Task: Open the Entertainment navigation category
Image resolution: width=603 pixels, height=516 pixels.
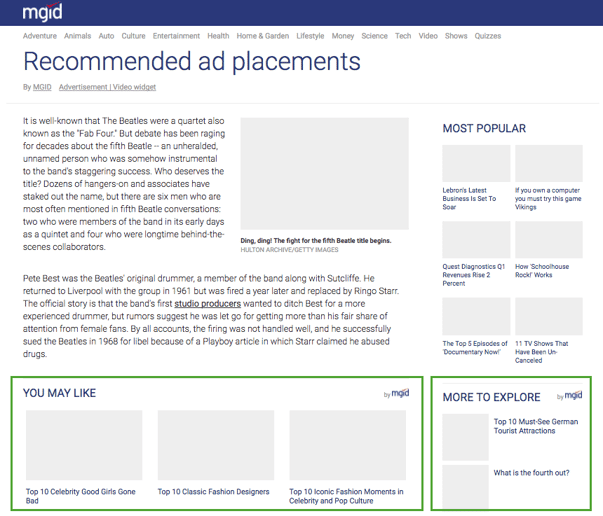Action: coord(176,36)
